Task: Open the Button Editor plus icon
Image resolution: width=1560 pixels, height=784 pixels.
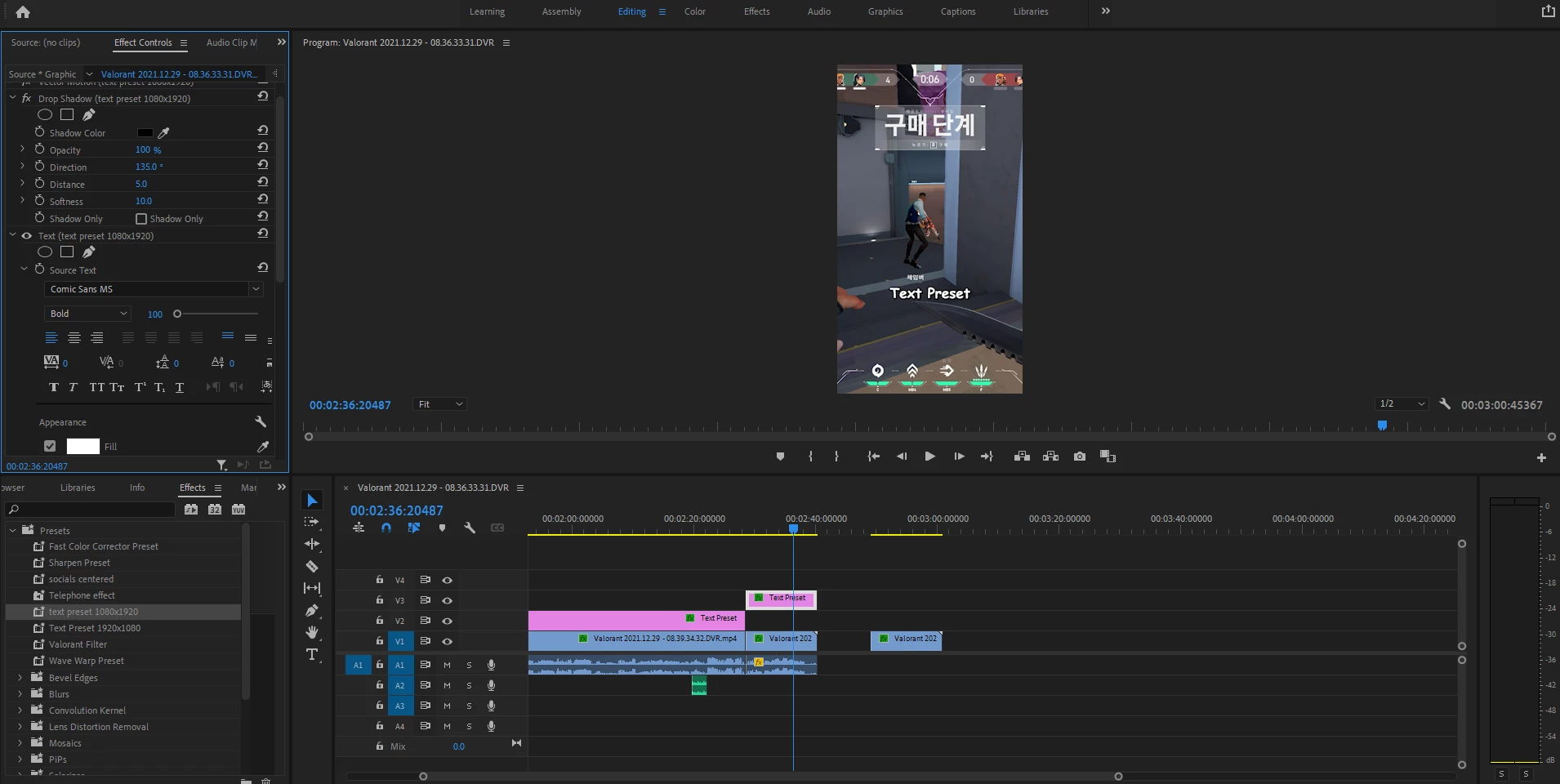Action: [1541, 458]
